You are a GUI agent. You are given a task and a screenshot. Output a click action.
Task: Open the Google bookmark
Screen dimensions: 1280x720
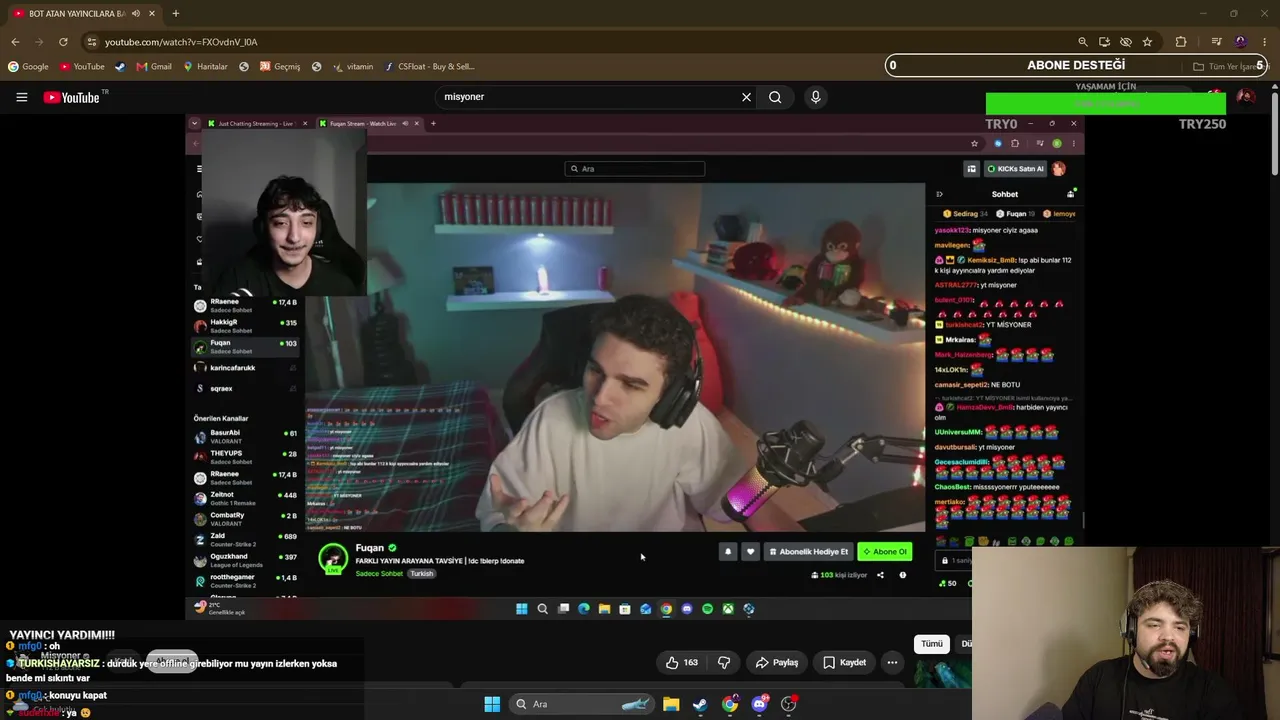[28, 67]
